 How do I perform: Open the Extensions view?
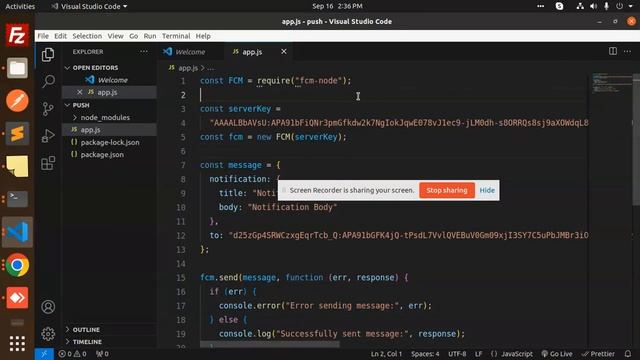coord(48,163)
